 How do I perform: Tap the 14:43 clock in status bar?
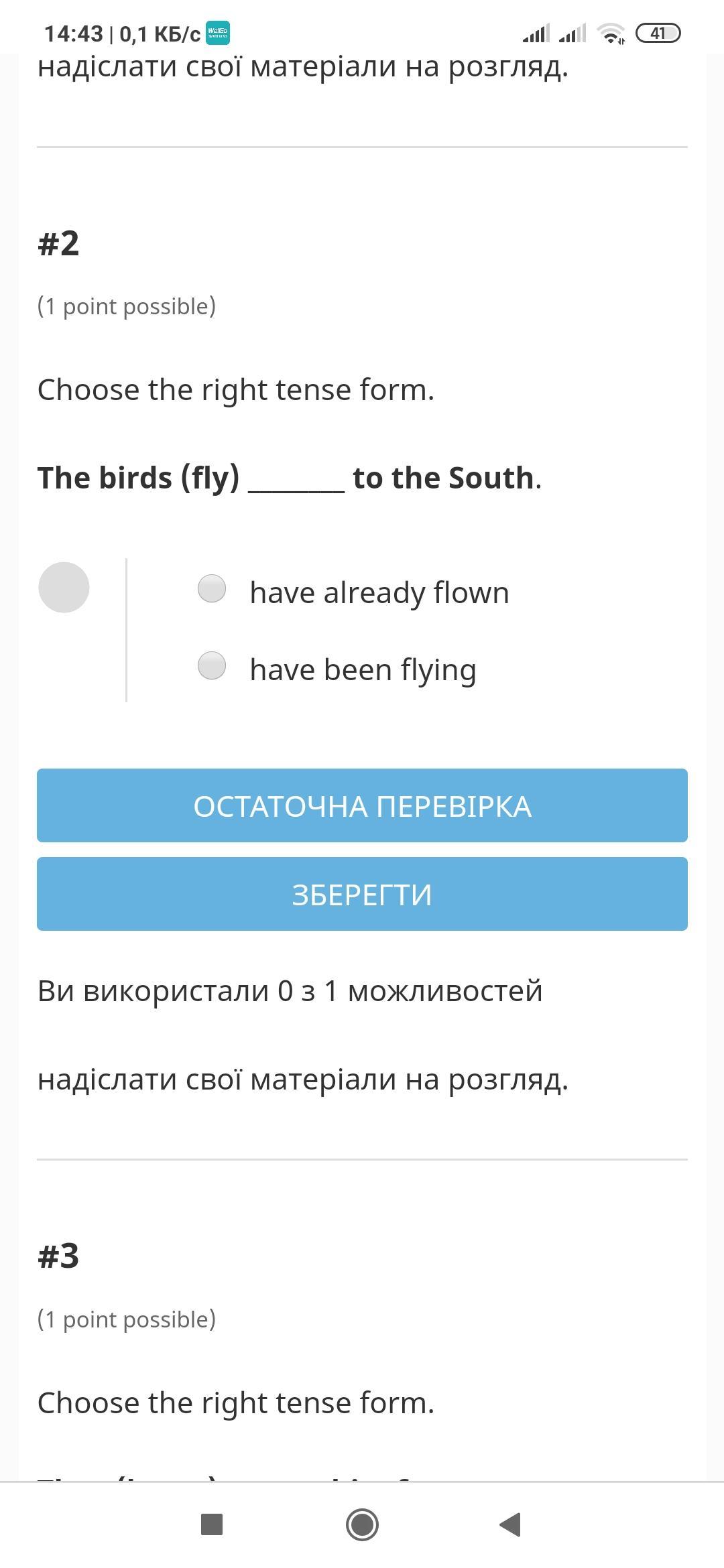[x=74, y=34]
